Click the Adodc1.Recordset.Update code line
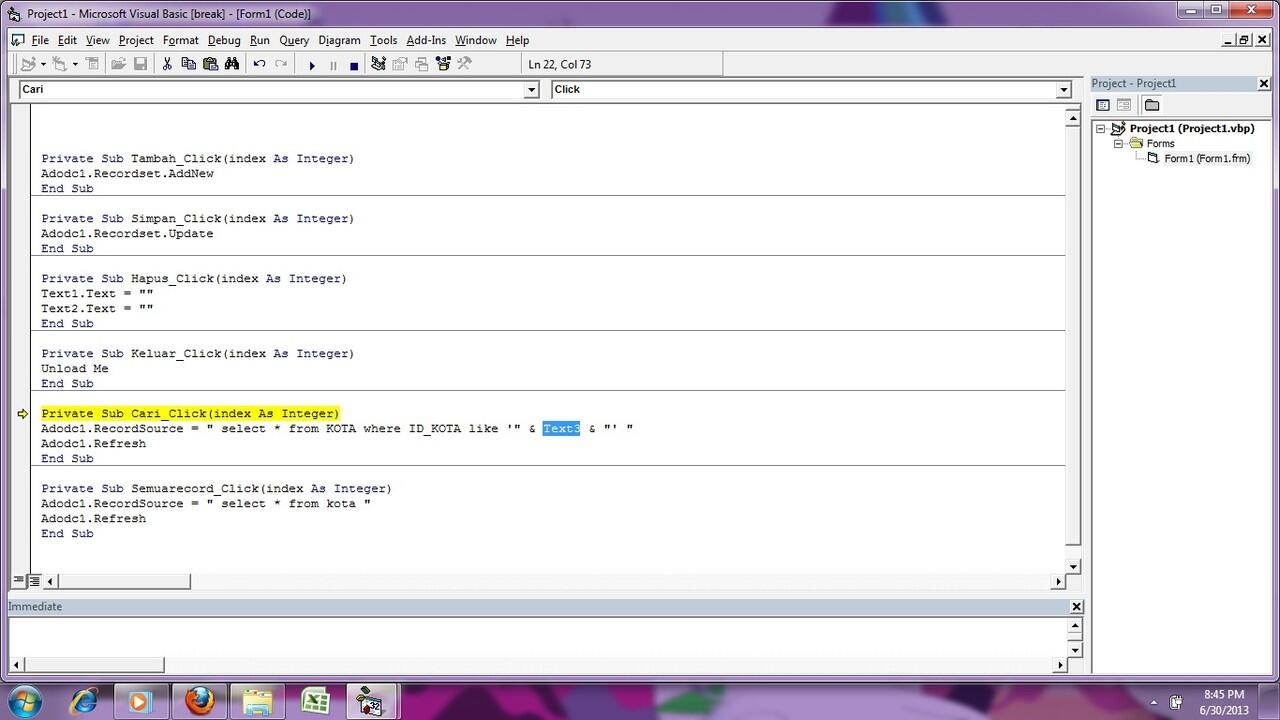The image size is (1280, 720). tap(127, 234)
